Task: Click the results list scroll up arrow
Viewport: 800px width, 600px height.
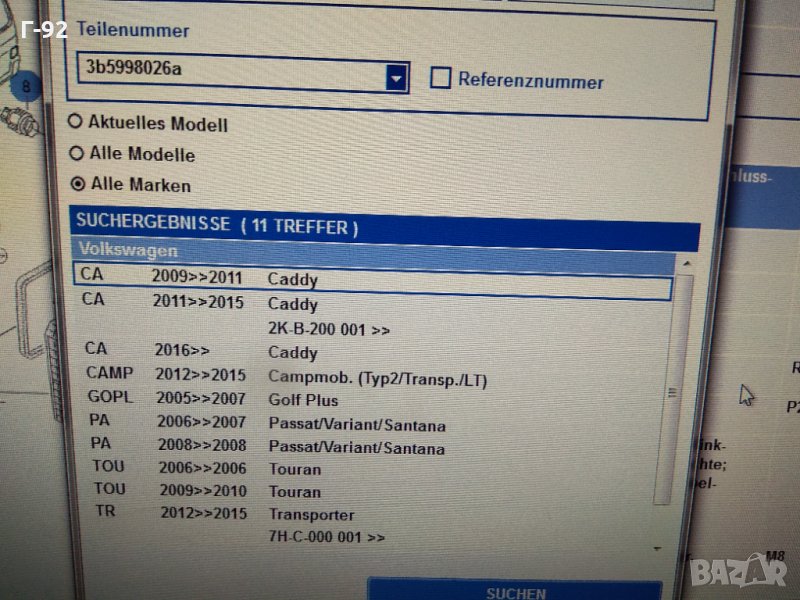Action: pyautogui.click(x=686, y=263)
